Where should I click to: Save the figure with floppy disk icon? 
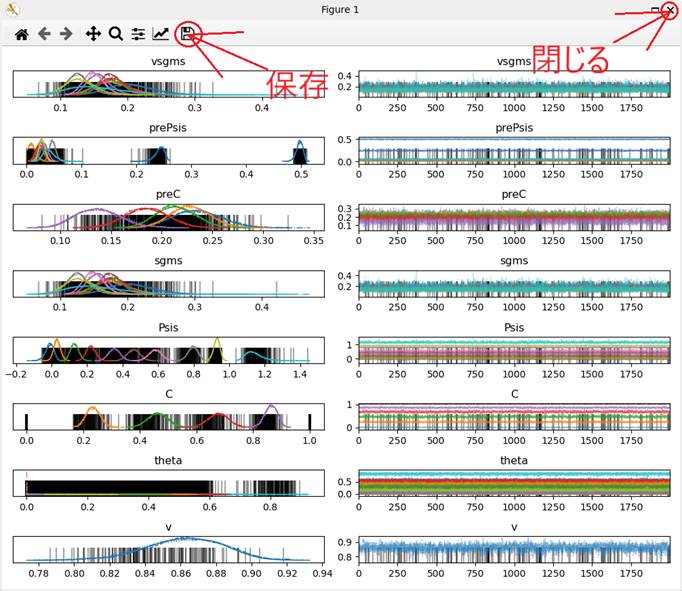187,34
